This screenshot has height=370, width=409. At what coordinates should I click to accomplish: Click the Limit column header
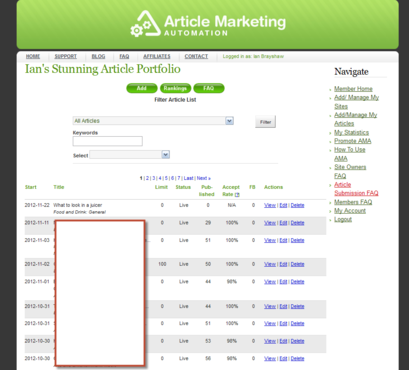point(161,187)
